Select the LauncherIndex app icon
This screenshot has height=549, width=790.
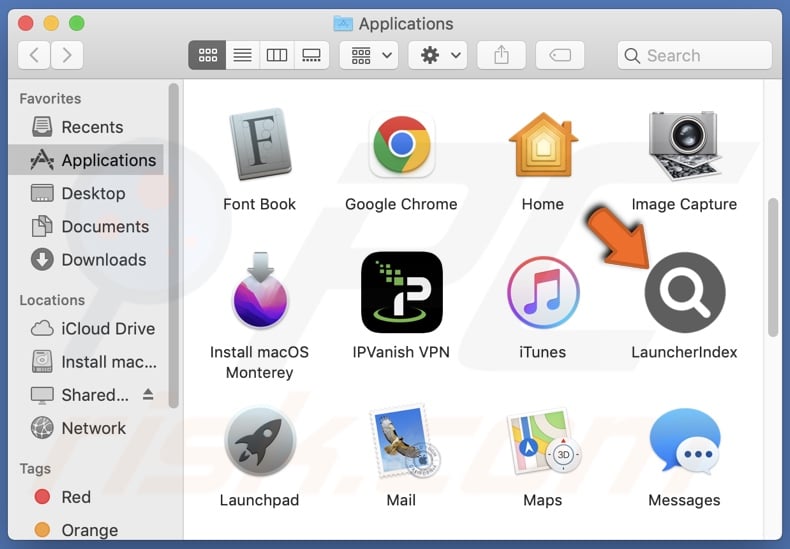point(685,292)
